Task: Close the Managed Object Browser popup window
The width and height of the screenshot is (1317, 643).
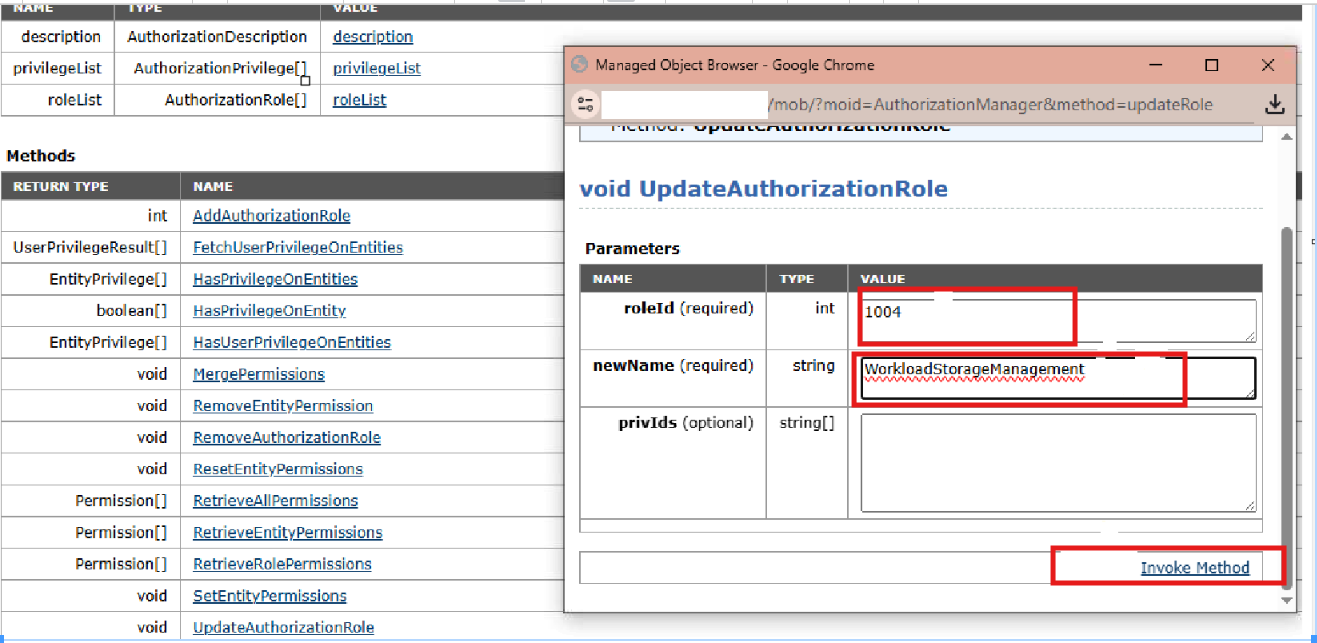Action: 1267,65
